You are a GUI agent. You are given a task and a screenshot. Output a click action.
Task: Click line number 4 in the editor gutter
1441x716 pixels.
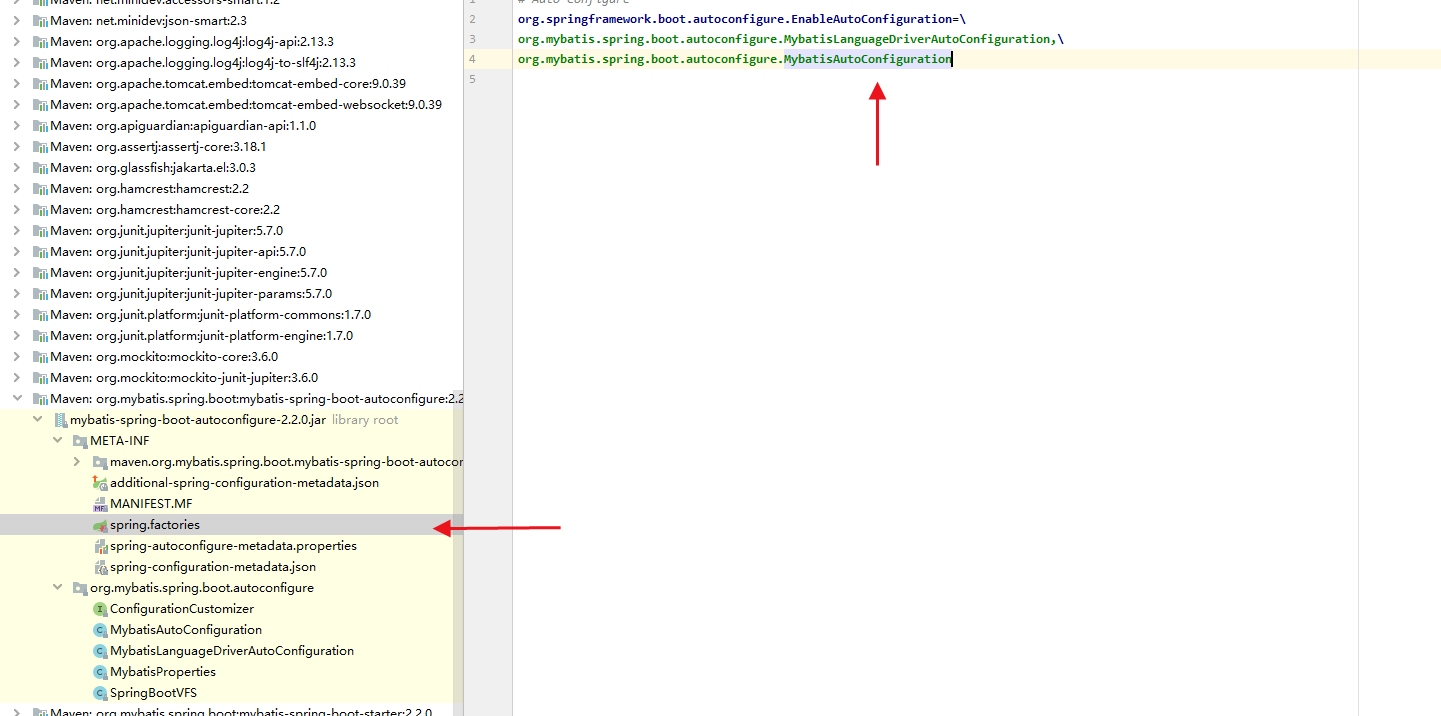click(x=471, y=59)
